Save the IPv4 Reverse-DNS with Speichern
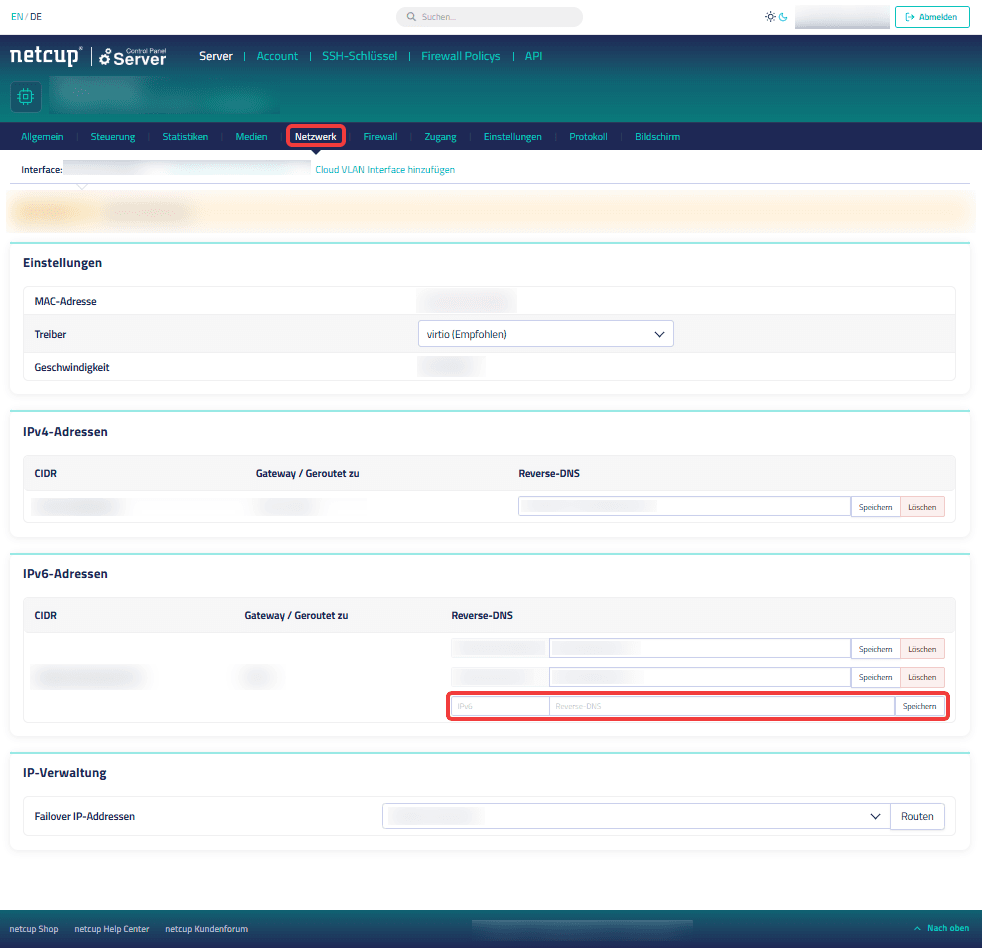Viewport: 982px width, 948px height. tap(875, 507)
